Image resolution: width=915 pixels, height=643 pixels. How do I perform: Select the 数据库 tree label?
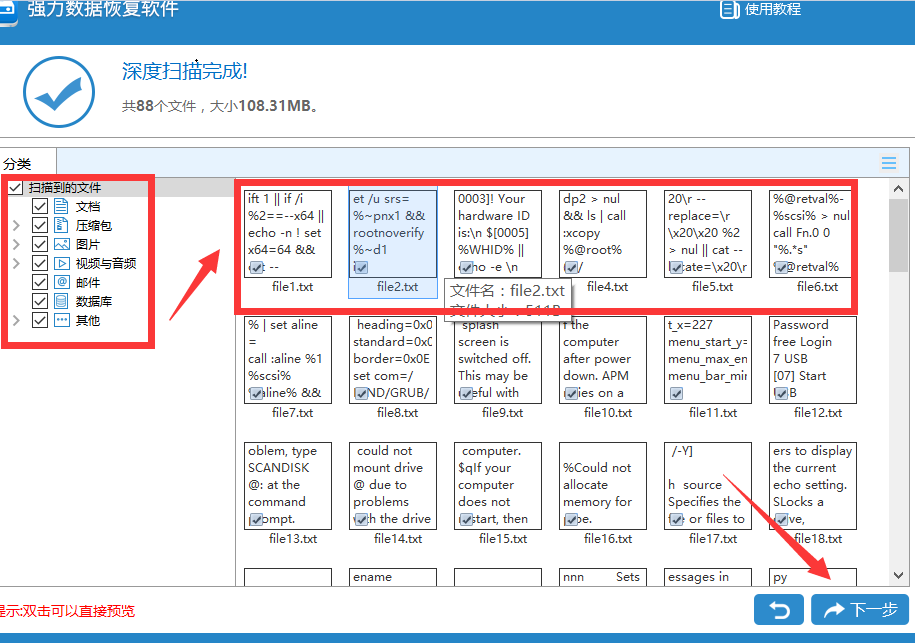tap(93, 302)
